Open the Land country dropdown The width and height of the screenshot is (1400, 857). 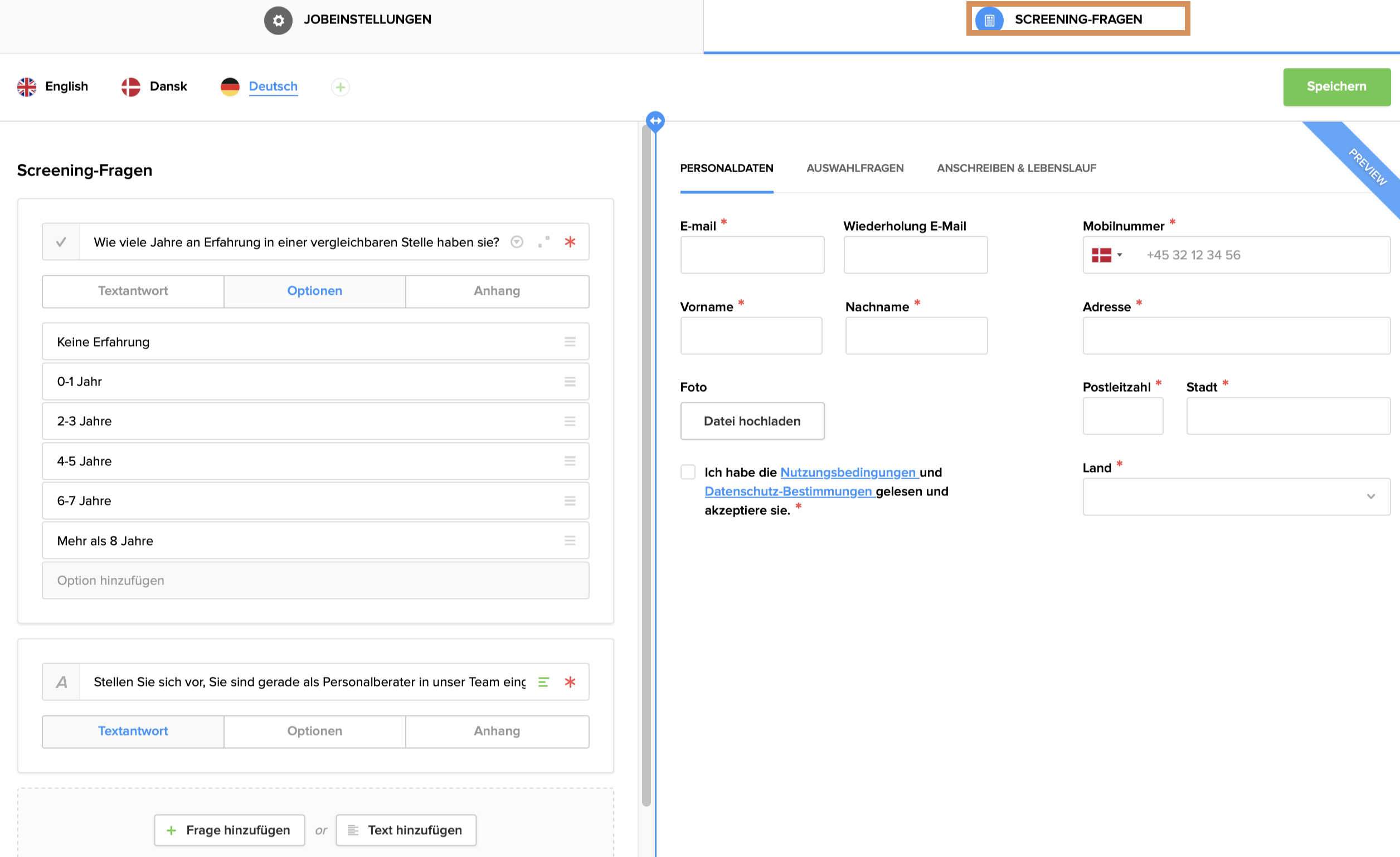pos(1236,496)
